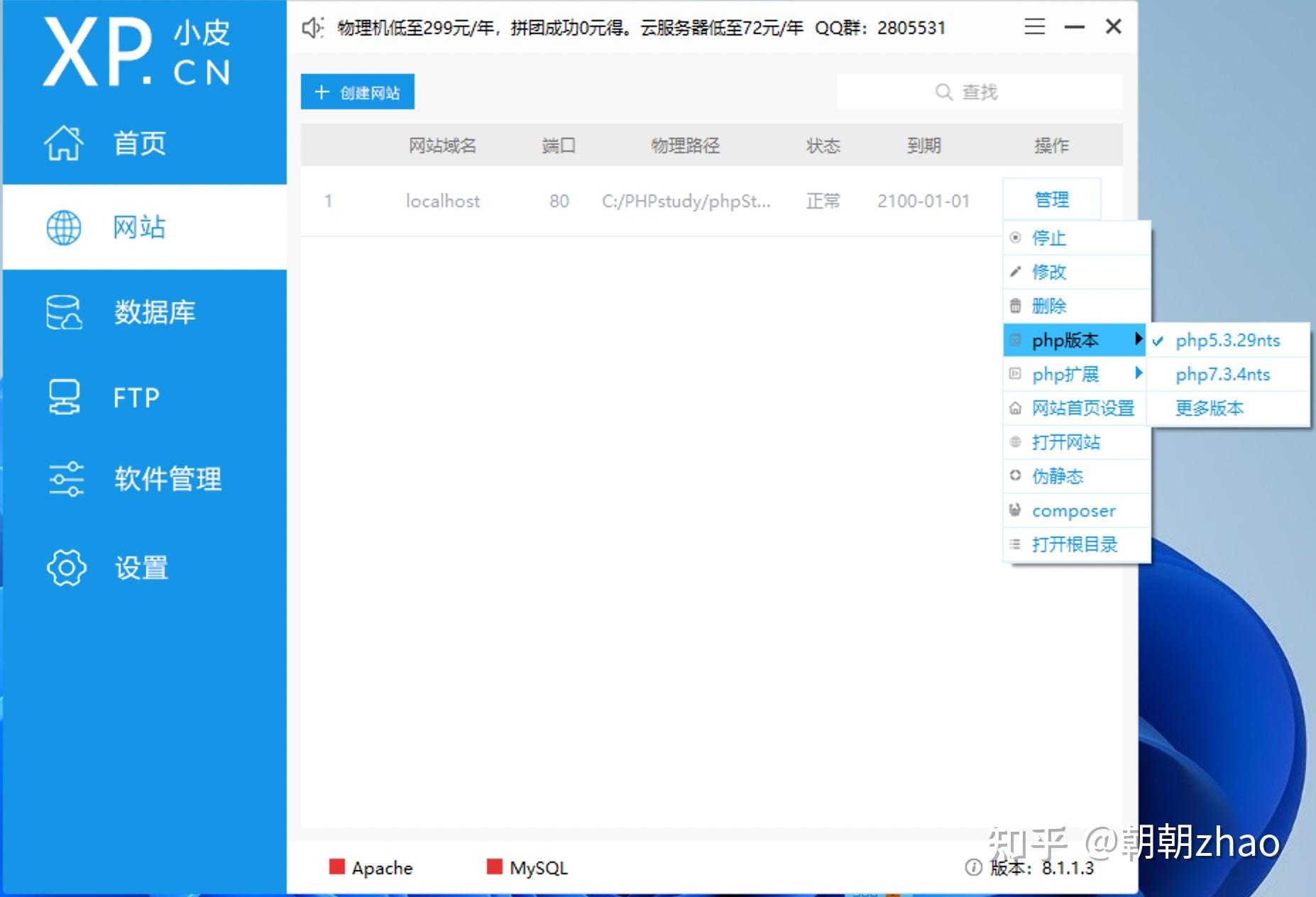Open the 管理 dropdown for localhost
The width and height of the screenshot is (1316, 897).
pos(1052,199)
